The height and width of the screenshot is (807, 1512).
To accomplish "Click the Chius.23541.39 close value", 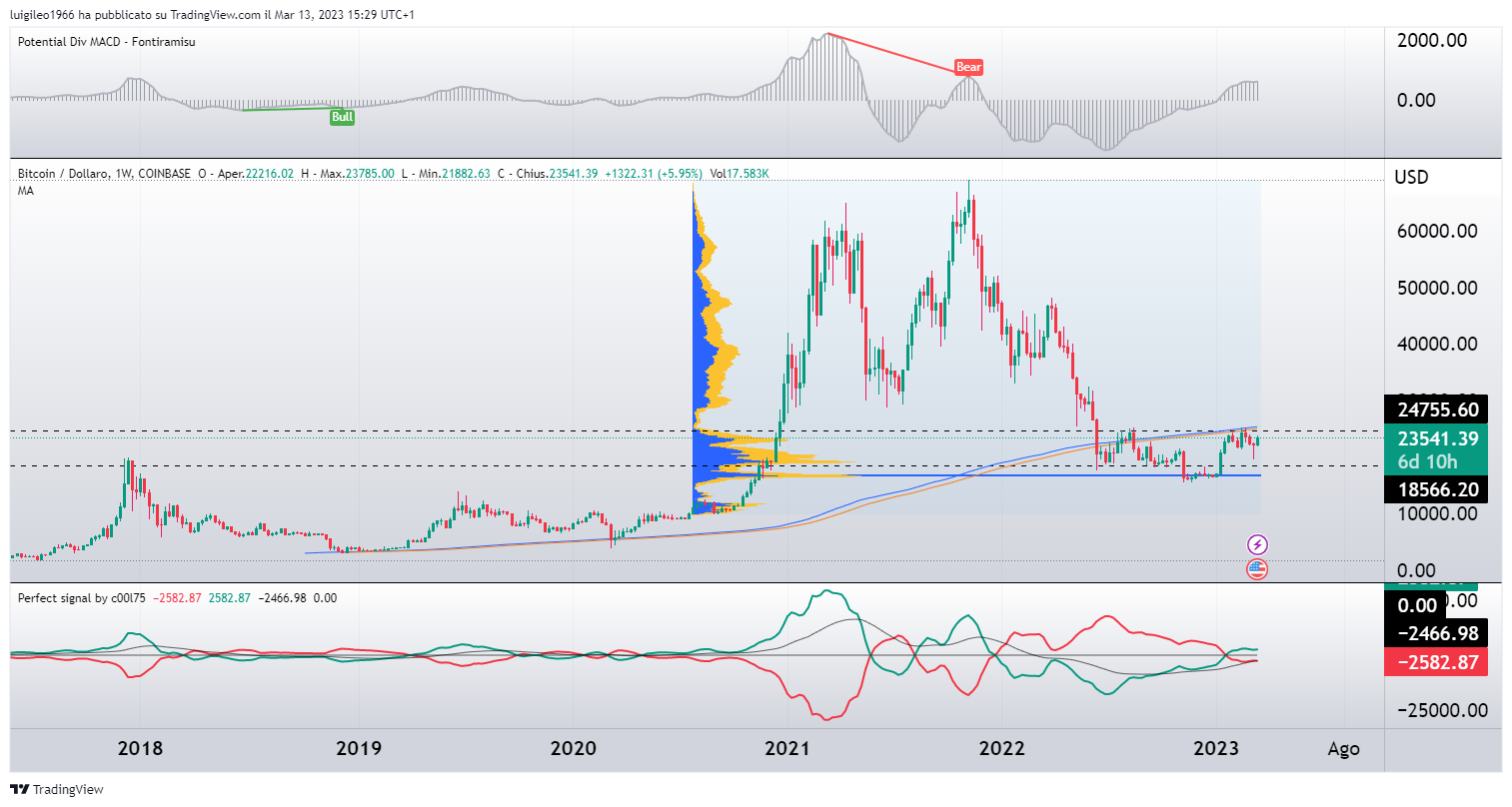I will click(557, 174).
